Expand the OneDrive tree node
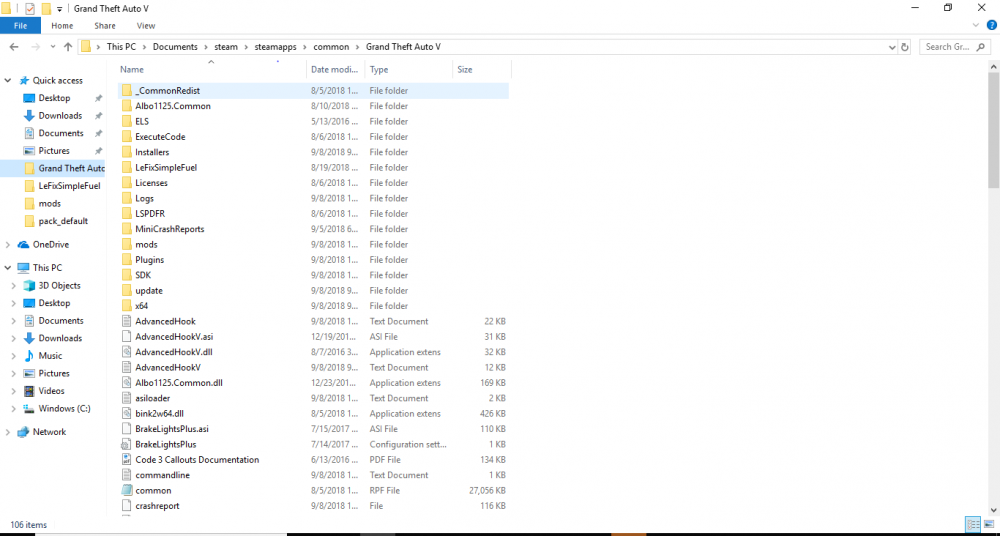 (x=8, y=244)
